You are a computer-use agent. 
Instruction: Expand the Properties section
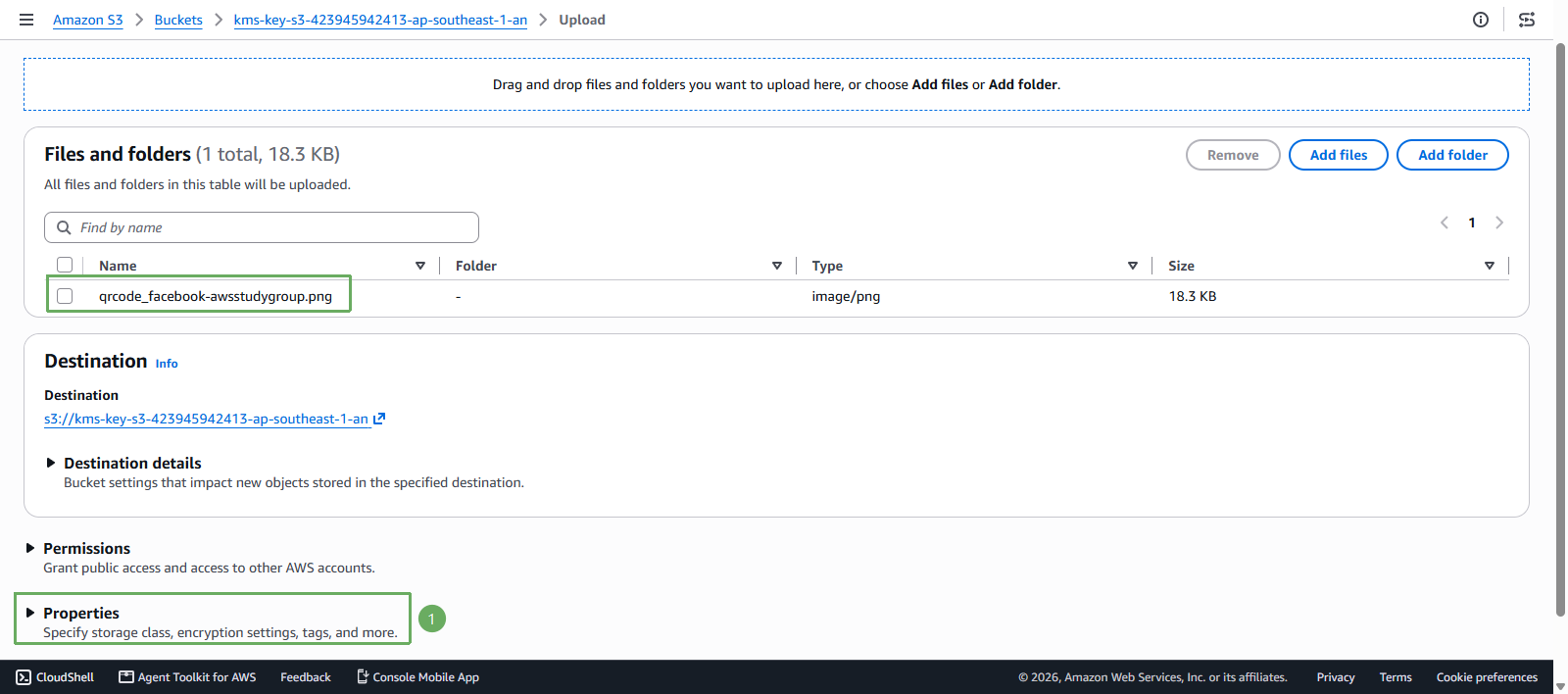point(30,613)
